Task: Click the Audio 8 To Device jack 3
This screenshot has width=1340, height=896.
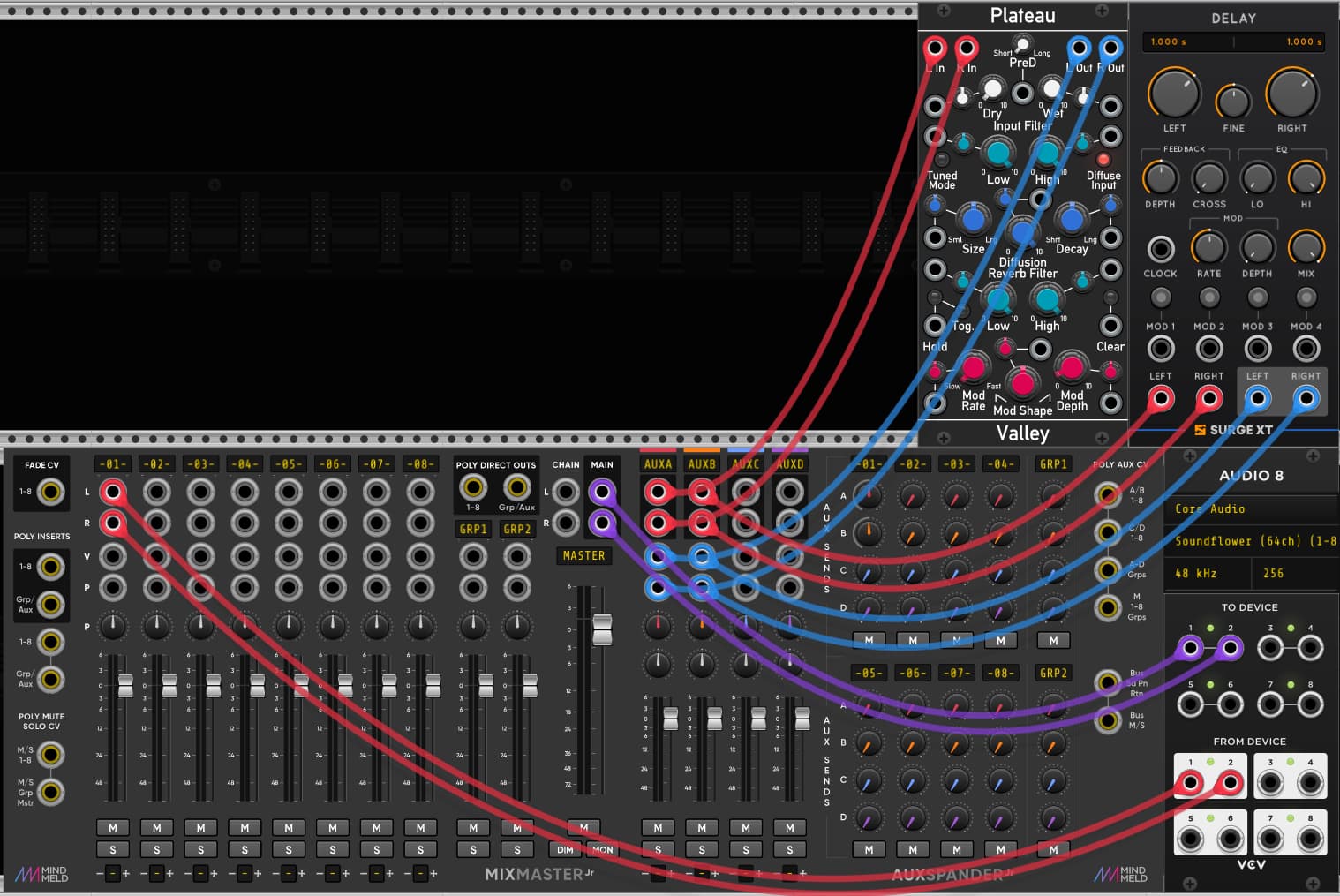Action: point(1270,649)
